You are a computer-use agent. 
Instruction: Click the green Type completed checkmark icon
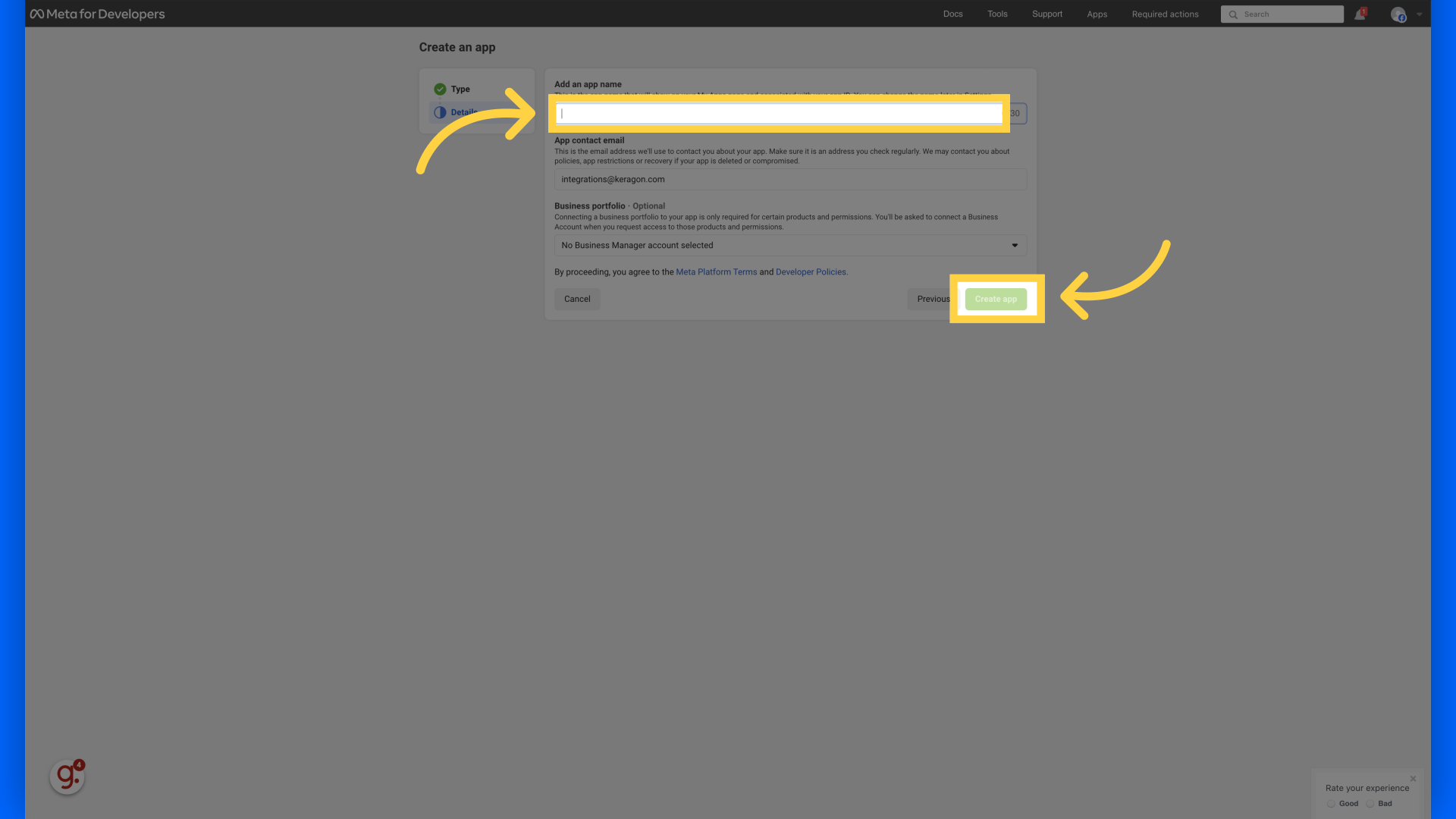pos(440,89)
